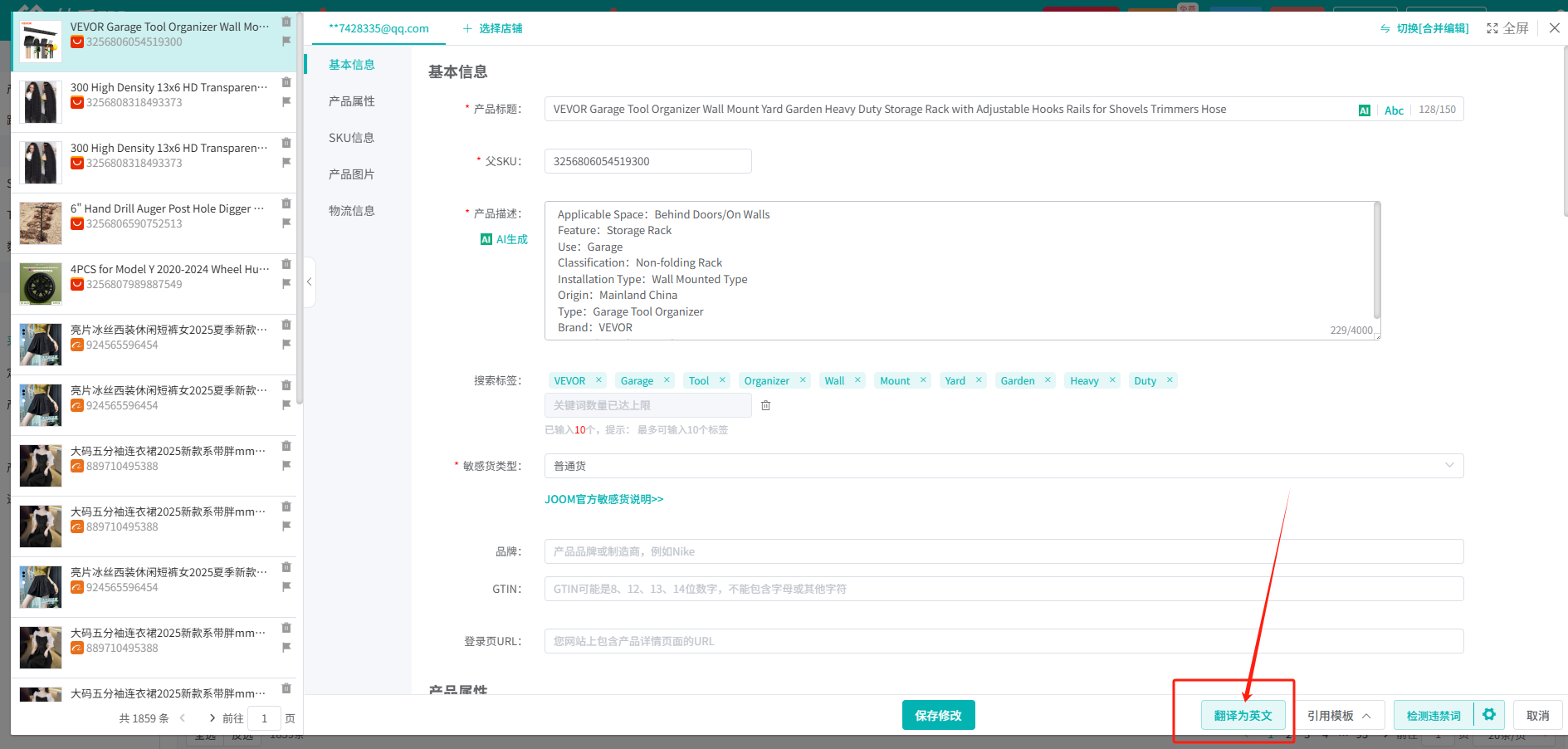
Task: Click the 保存修改 button
Action: pyautogui.click(x=938, y=715)
